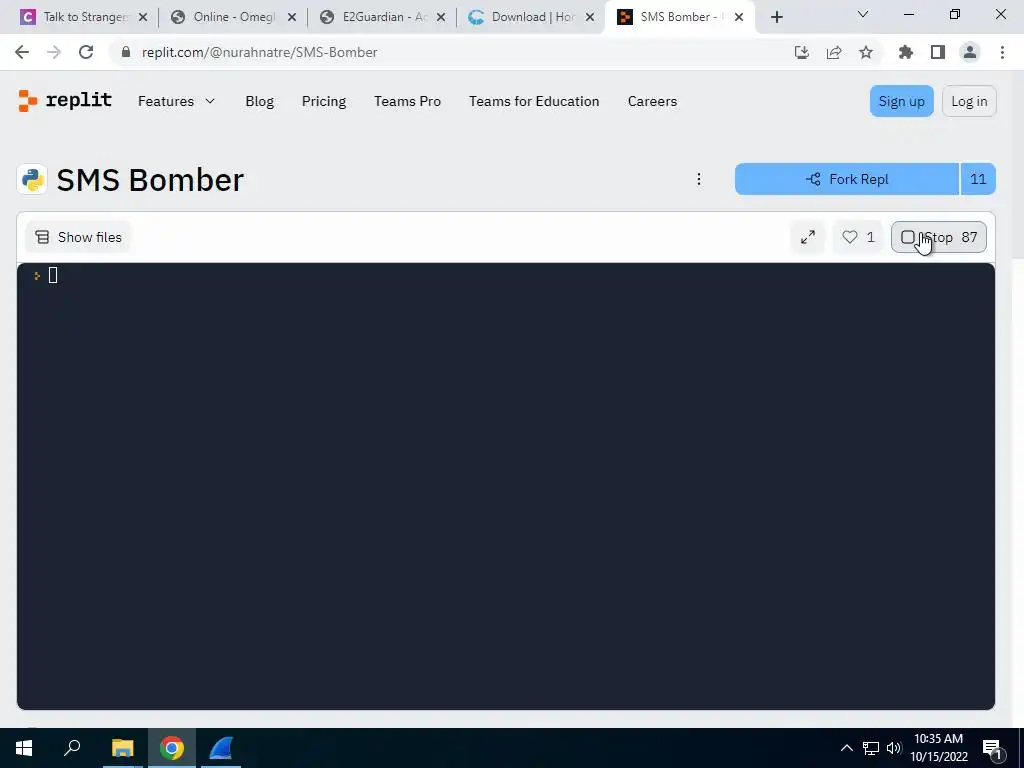Open Teams Pro link
The image size is (1024, 768).
point(408,101)
